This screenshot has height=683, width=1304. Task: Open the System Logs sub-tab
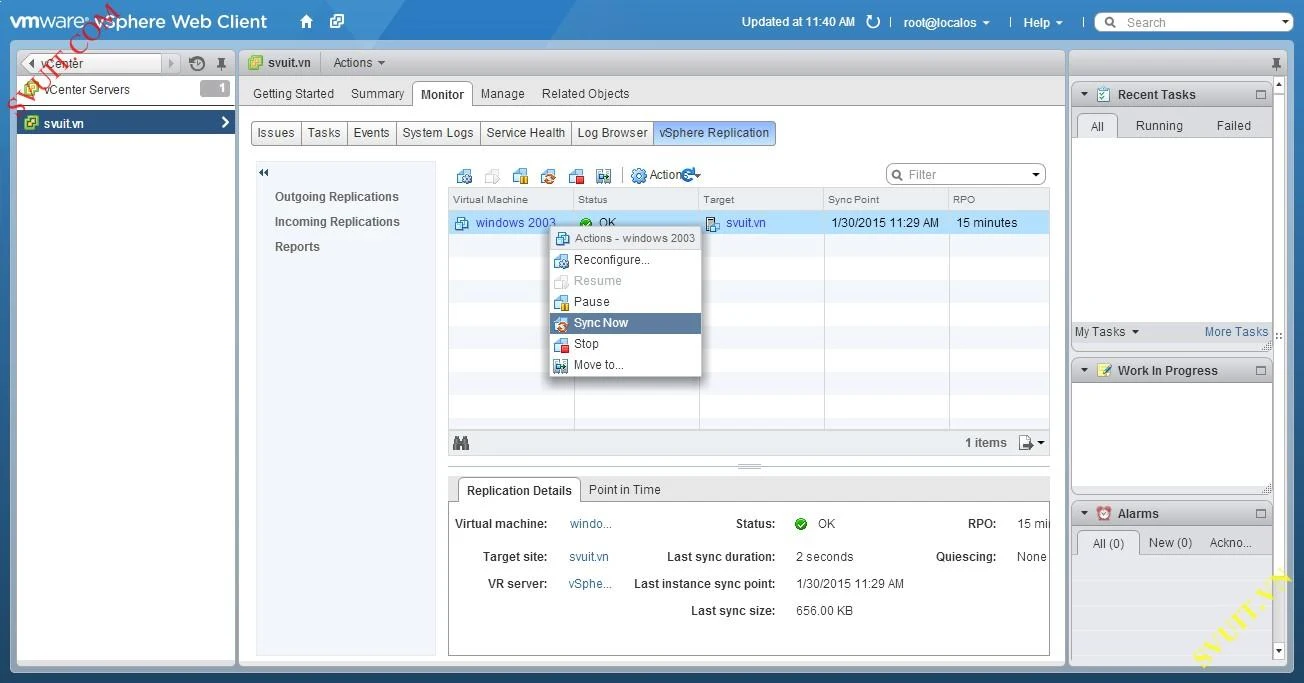(438, 133)
